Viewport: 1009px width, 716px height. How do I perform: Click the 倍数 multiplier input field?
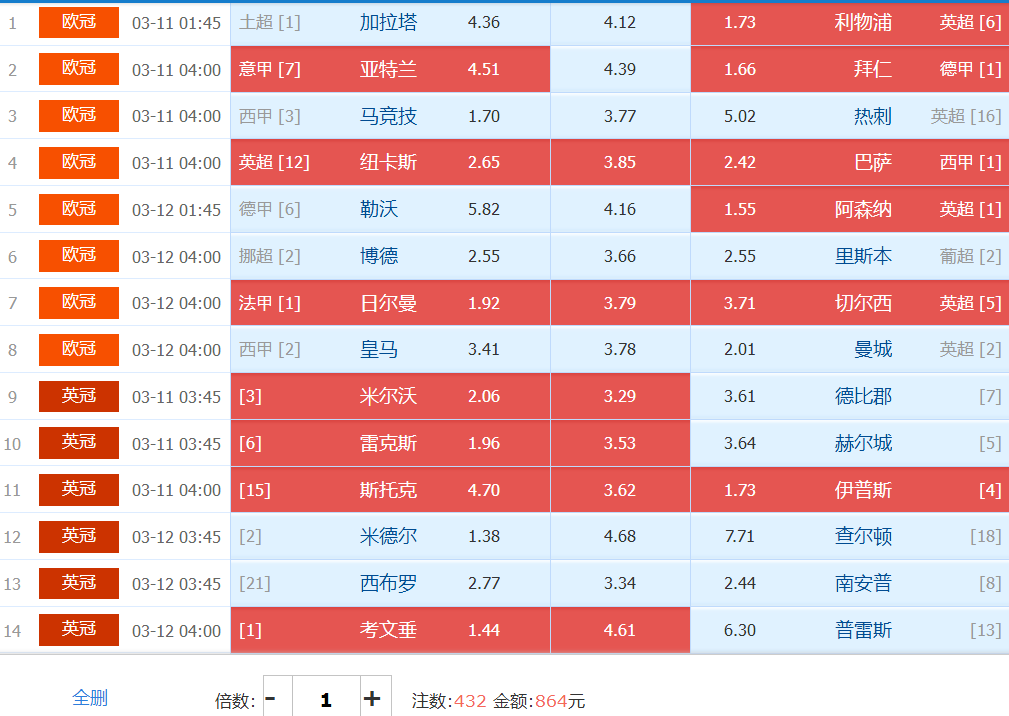[325, 698]
